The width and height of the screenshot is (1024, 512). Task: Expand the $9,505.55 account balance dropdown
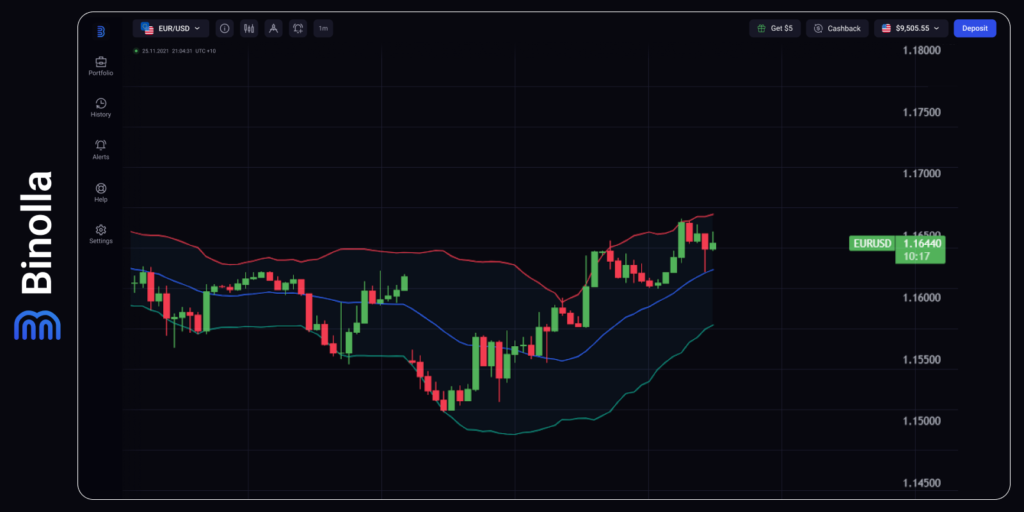(x=911, y=28)
